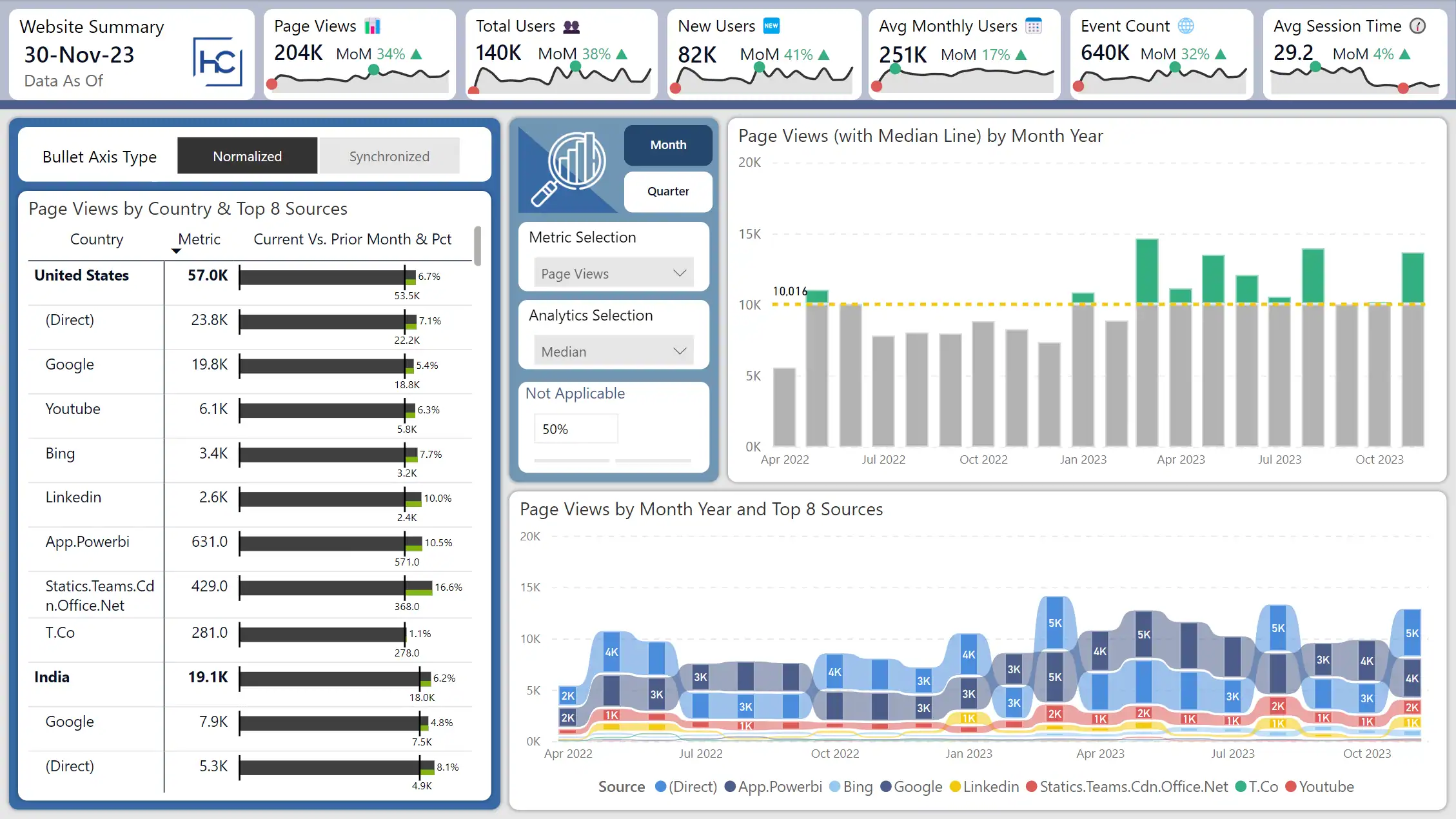Click the Country column header
This screenshot has height=819, width=1456.
tap(96, 239)
